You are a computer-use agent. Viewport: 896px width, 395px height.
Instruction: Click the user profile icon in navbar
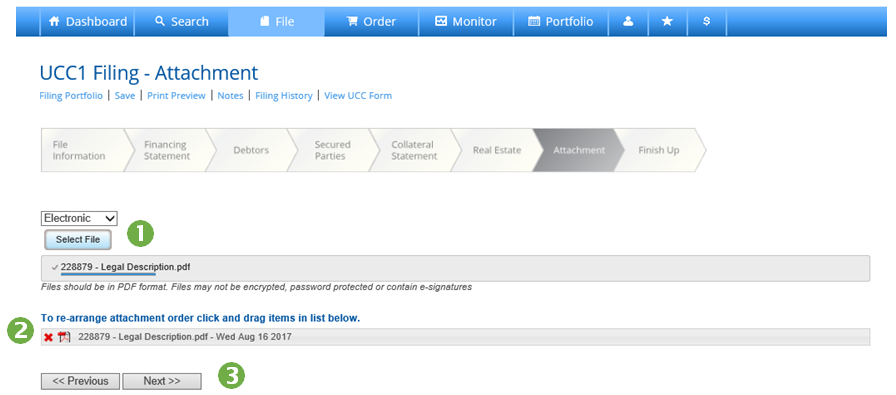point(629,22)
